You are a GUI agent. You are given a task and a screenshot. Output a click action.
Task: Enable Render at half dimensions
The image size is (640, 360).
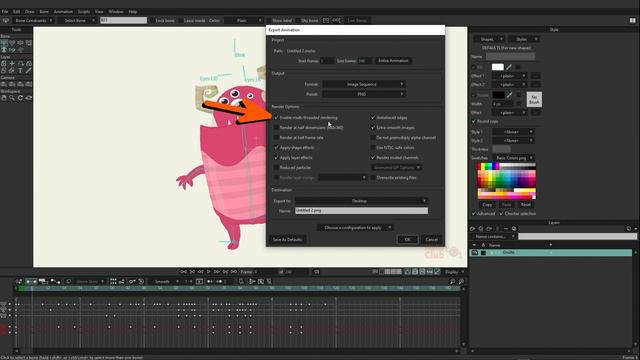point(276,128)
